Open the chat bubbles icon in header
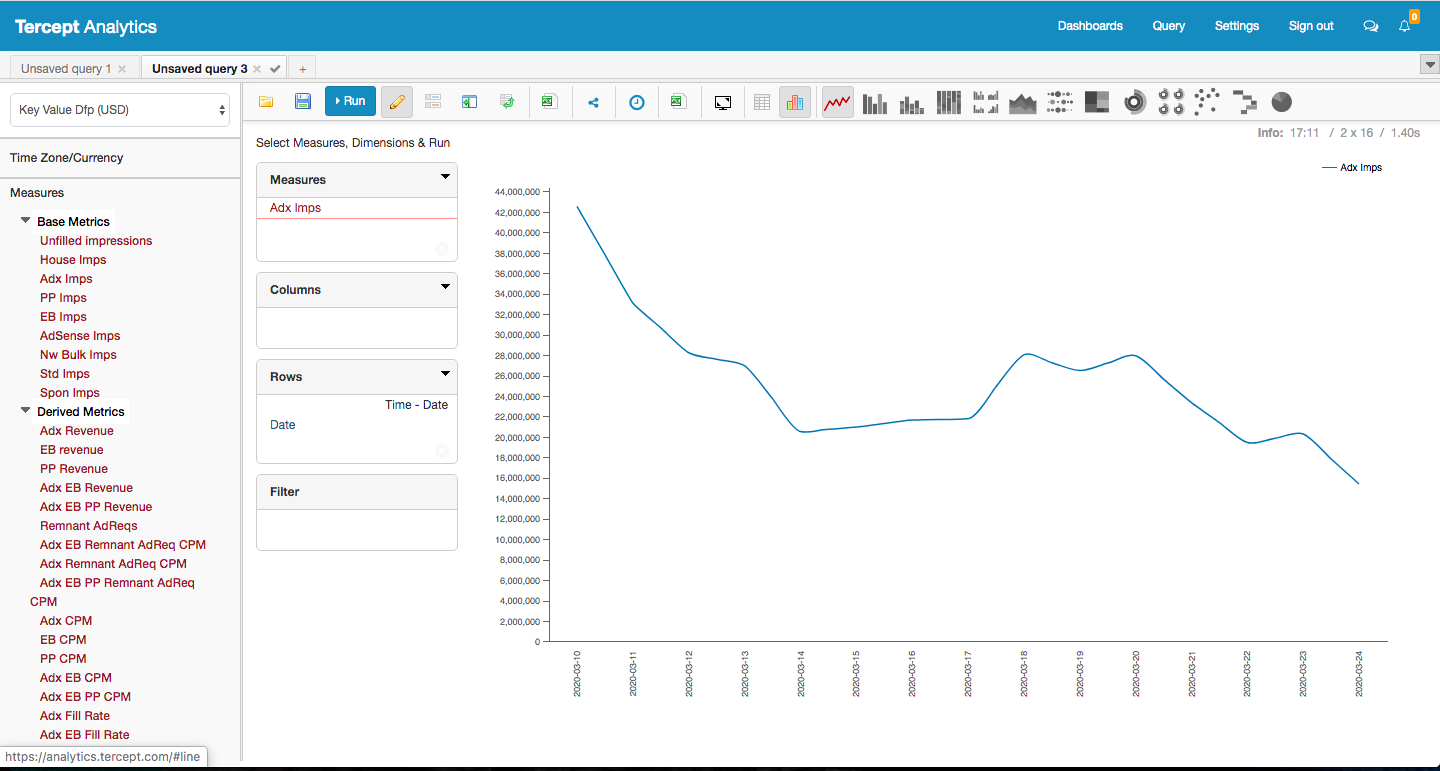 point(1371,26)
